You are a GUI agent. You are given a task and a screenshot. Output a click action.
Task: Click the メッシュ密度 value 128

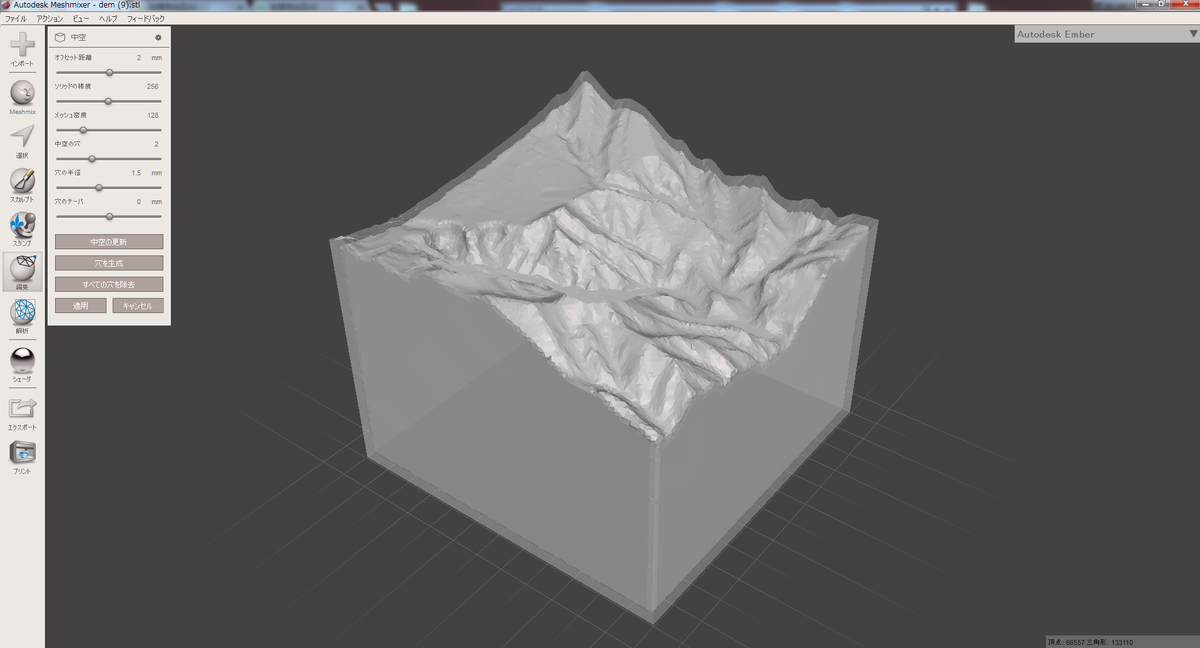152,116
